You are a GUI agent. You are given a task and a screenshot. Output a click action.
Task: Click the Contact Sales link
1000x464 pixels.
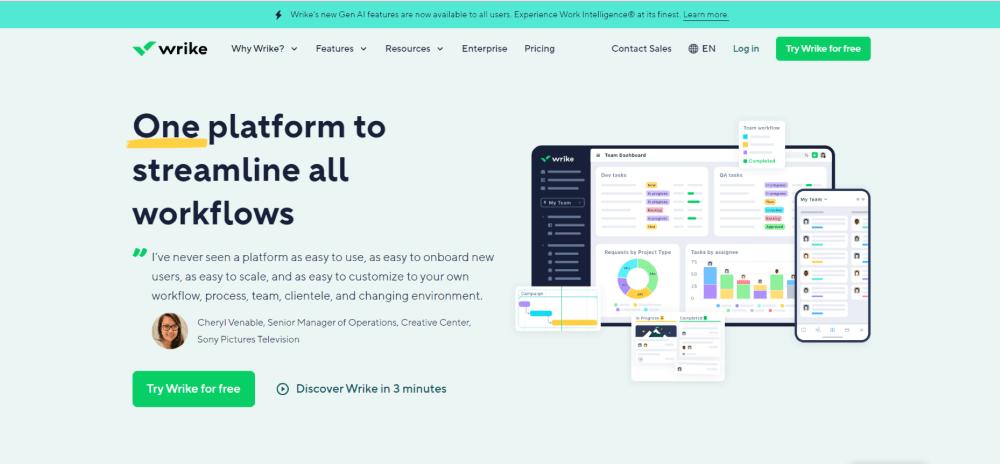click(x=642, y=48)
